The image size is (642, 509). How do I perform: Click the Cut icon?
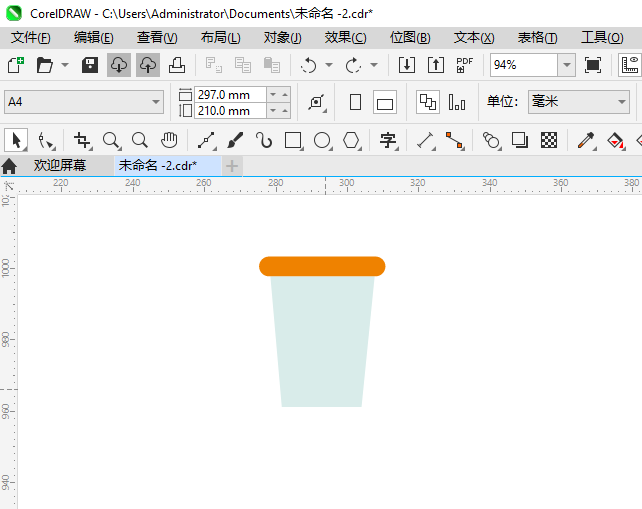[x=214, y=65]
